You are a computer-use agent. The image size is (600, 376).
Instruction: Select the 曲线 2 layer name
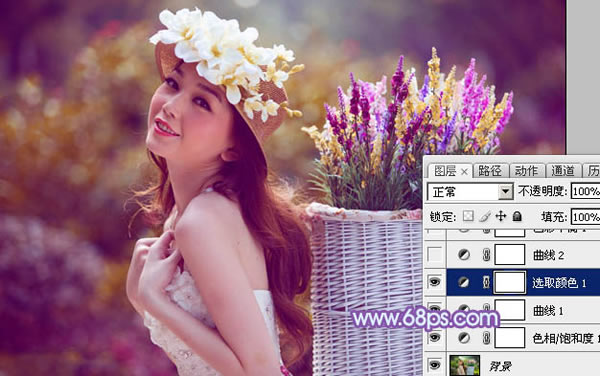[548, 255]
